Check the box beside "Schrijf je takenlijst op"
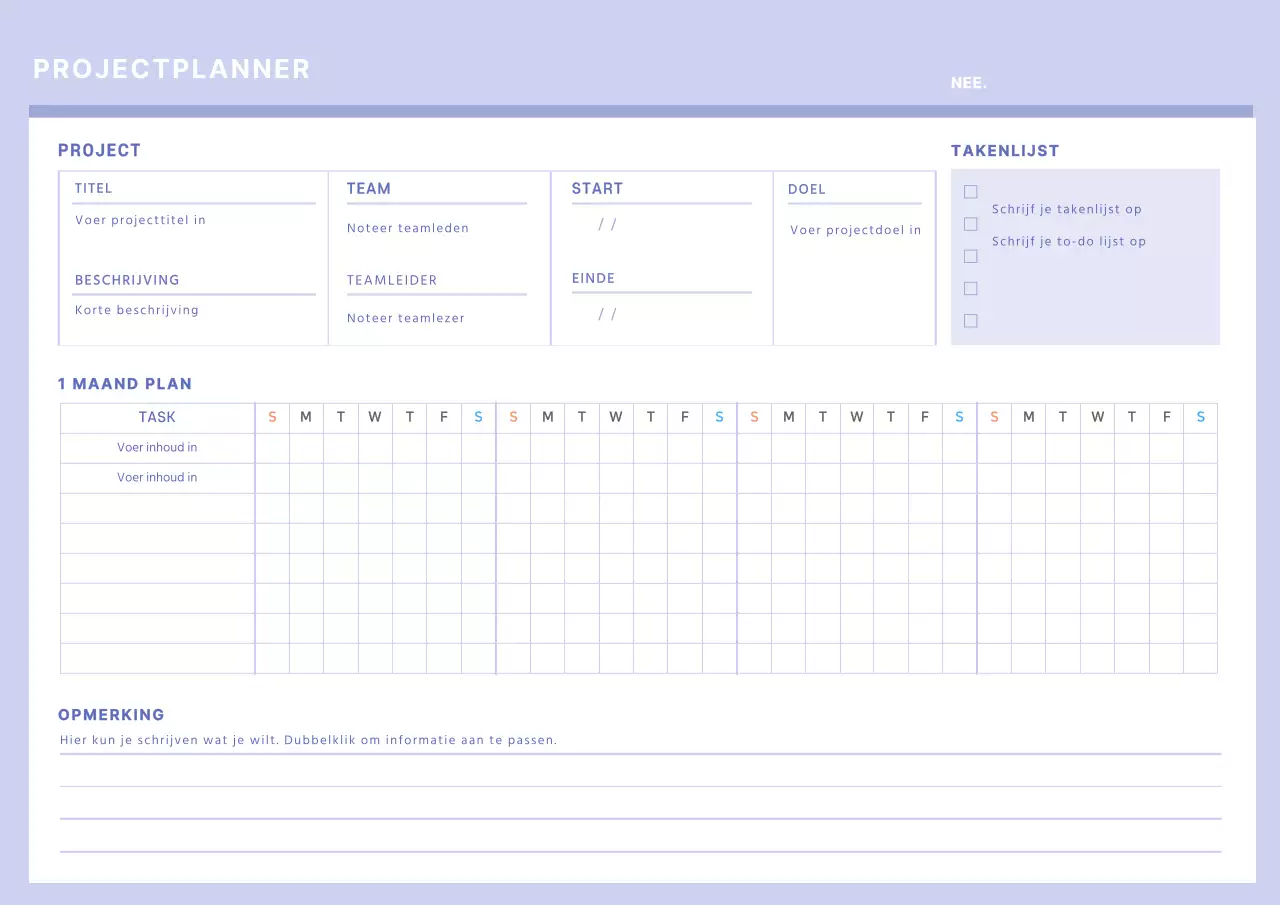The height and width of the screenshot is (905, 1280). click(970, 192)
